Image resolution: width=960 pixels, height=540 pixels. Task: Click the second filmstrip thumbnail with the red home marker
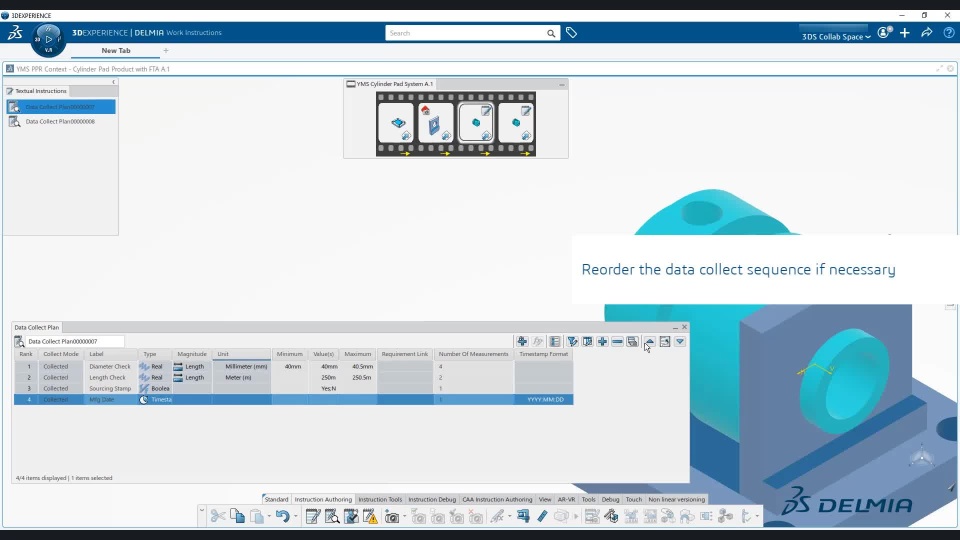pos(435,123)
